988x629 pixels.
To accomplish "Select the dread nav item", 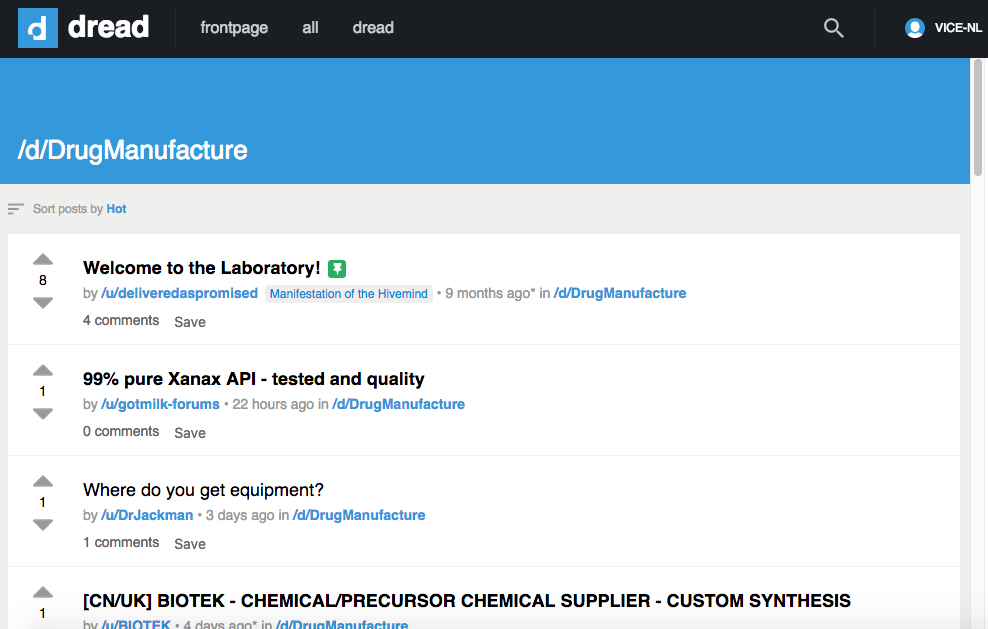I will [373, 28].
